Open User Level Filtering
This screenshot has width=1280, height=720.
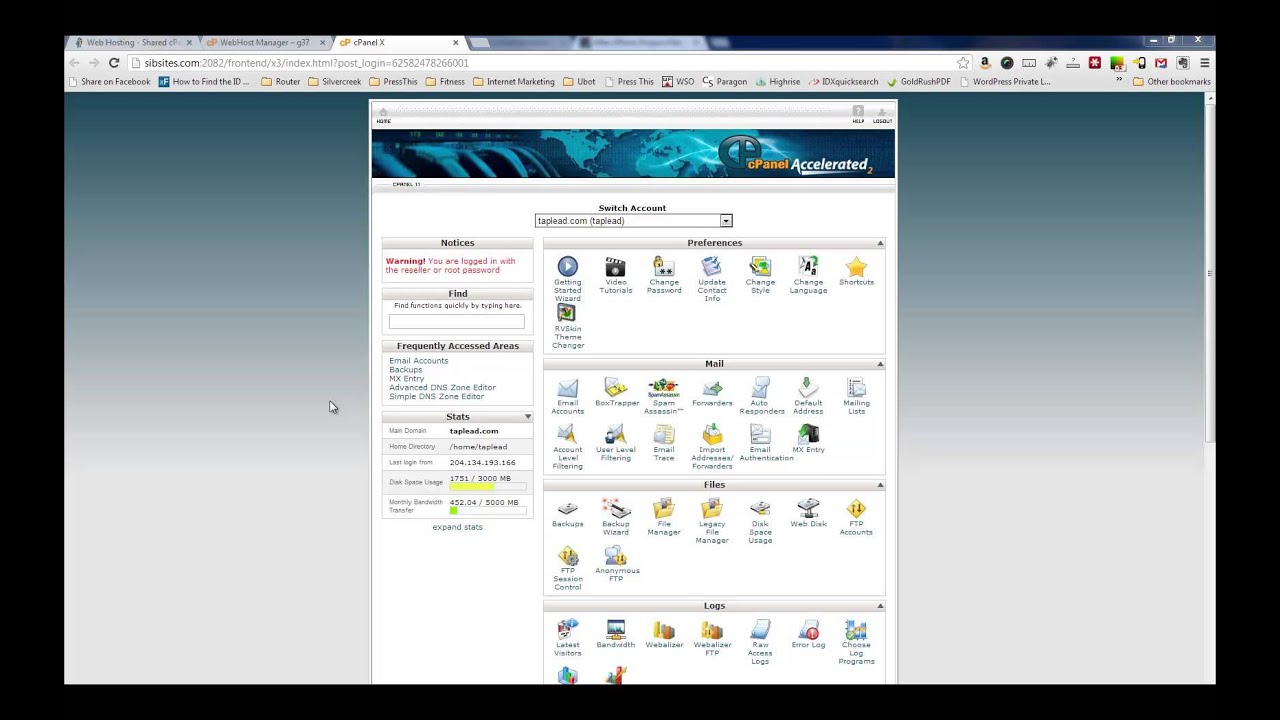(615, 434)
